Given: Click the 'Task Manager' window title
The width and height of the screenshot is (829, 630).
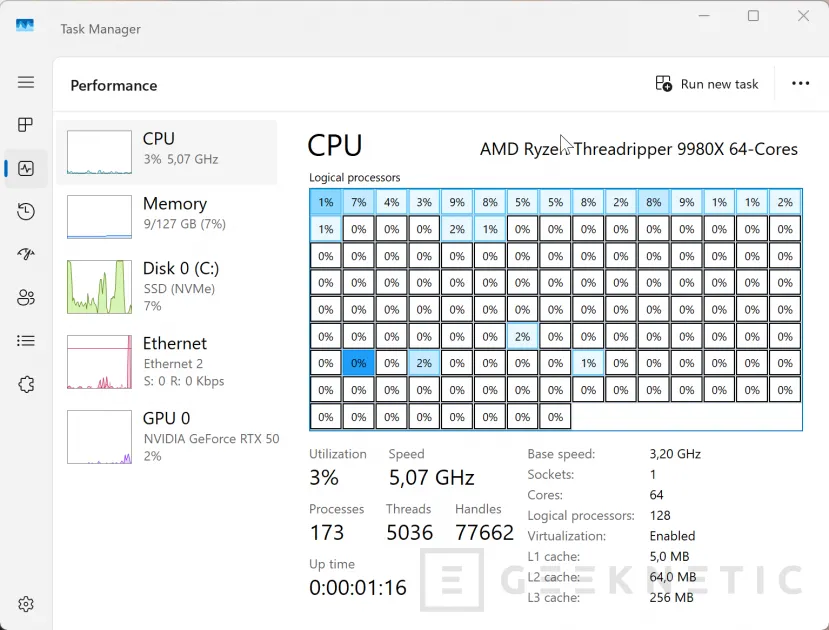Looking at the screenshot, I should [100, 29].
